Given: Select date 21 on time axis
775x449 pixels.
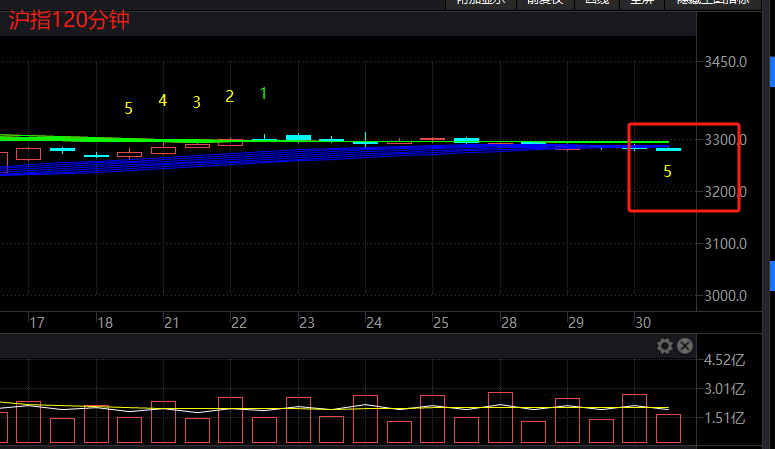Looking at the screenshot, I should [x=172, y=323].
